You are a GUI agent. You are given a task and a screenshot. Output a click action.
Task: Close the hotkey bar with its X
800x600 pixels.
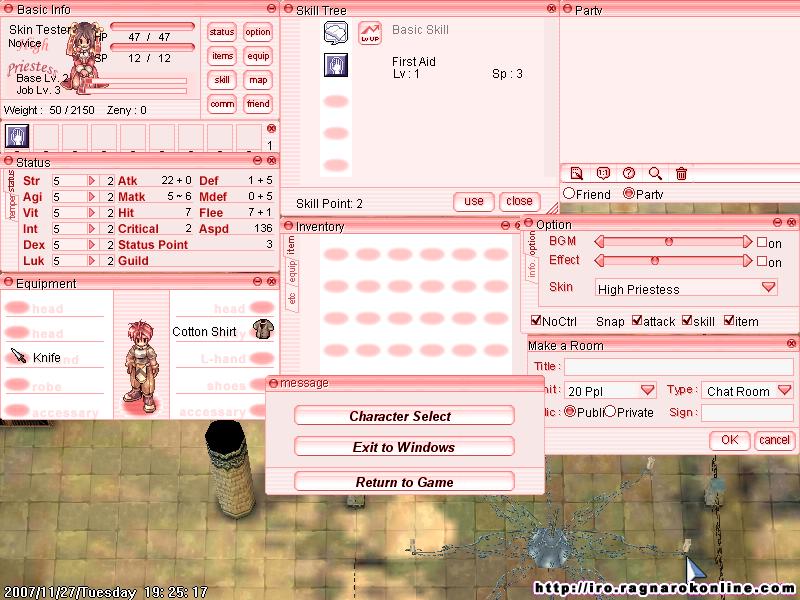pos(271,128)
